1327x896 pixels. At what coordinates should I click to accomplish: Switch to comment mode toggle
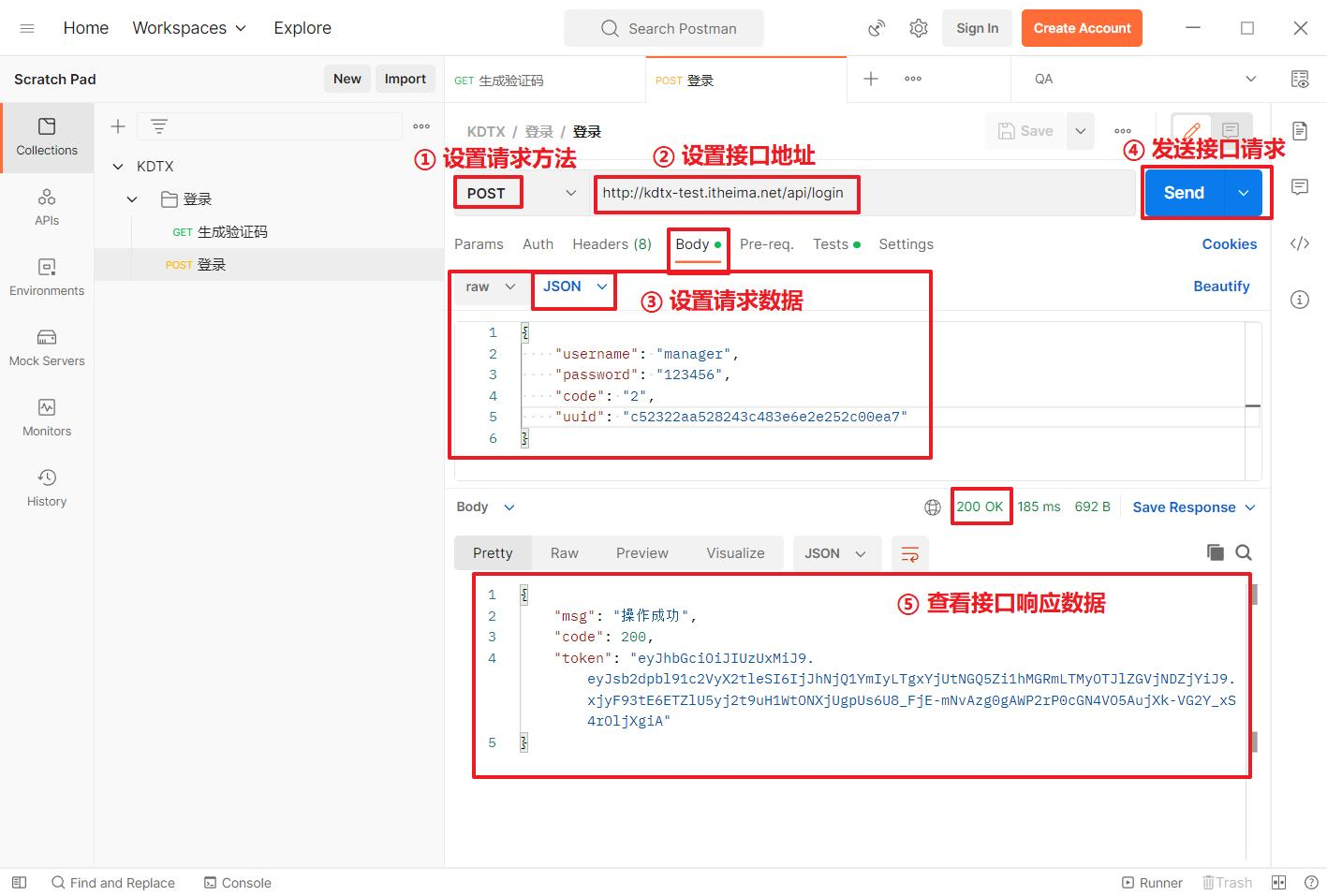(x=1231, y=131)
